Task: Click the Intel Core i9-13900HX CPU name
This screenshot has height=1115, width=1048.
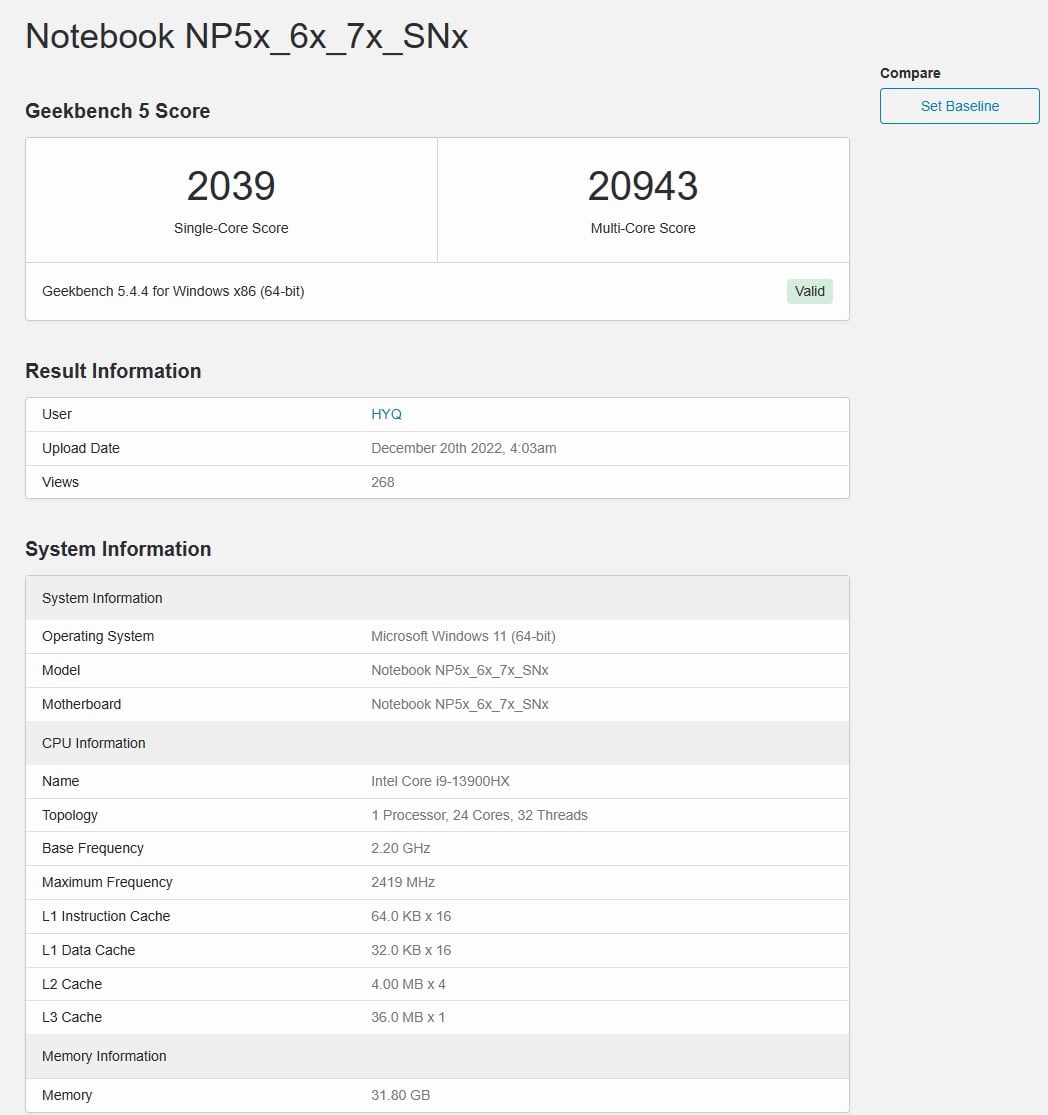Action: (x=440, y=781)
